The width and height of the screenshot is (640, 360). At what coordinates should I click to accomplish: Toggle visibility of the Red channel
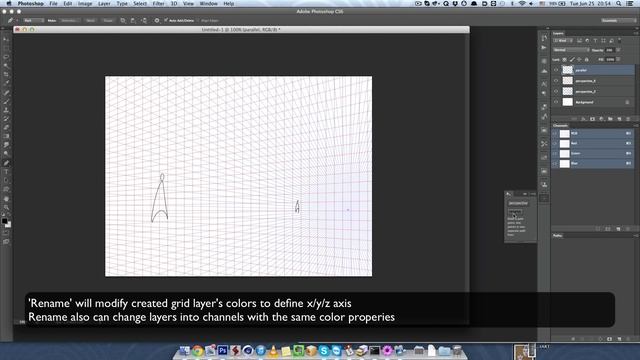click(555, 143)
